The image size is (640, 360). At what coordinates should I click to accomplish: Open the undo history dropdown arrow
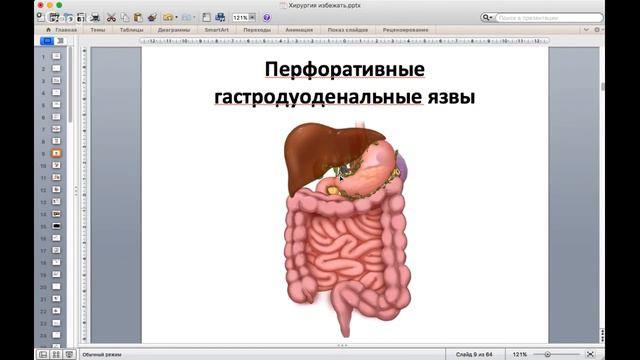[176, 18]
